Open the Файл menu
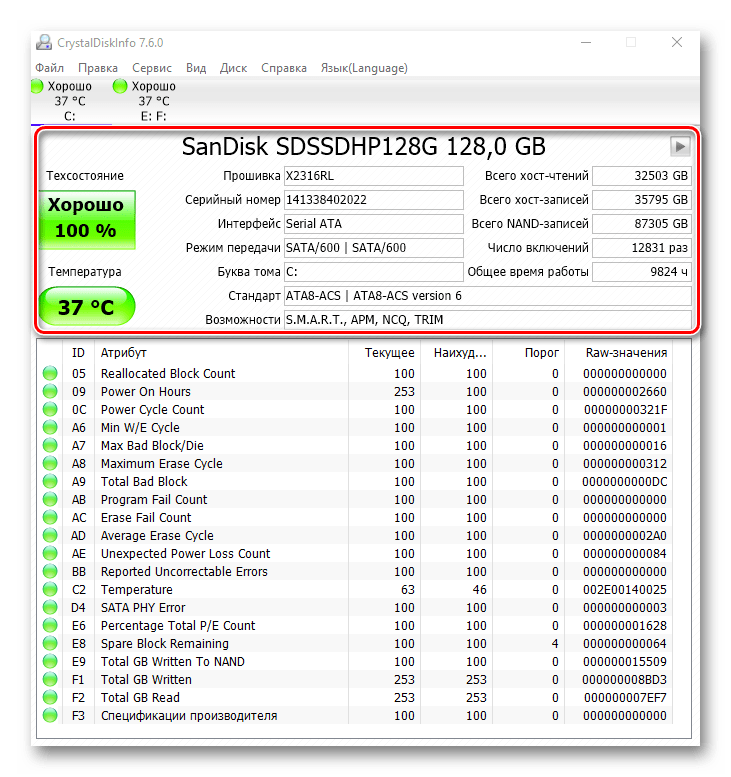Image resolution: width=731 pixels, height=777 pixels. coord(49,68)
